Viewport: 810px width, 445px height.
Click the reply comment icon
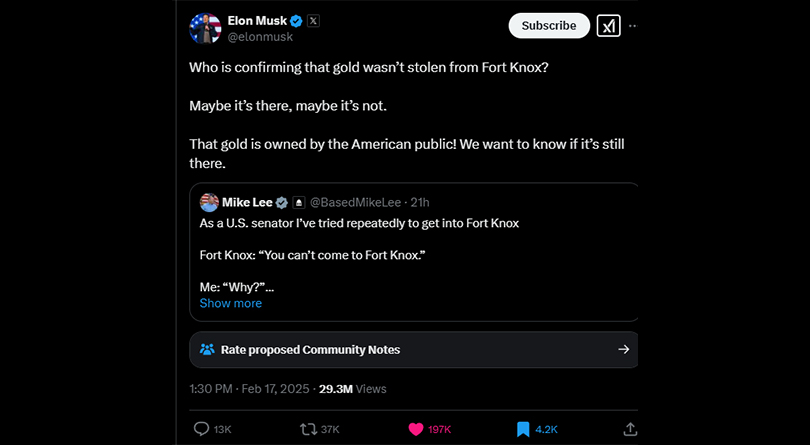[201, 429]
